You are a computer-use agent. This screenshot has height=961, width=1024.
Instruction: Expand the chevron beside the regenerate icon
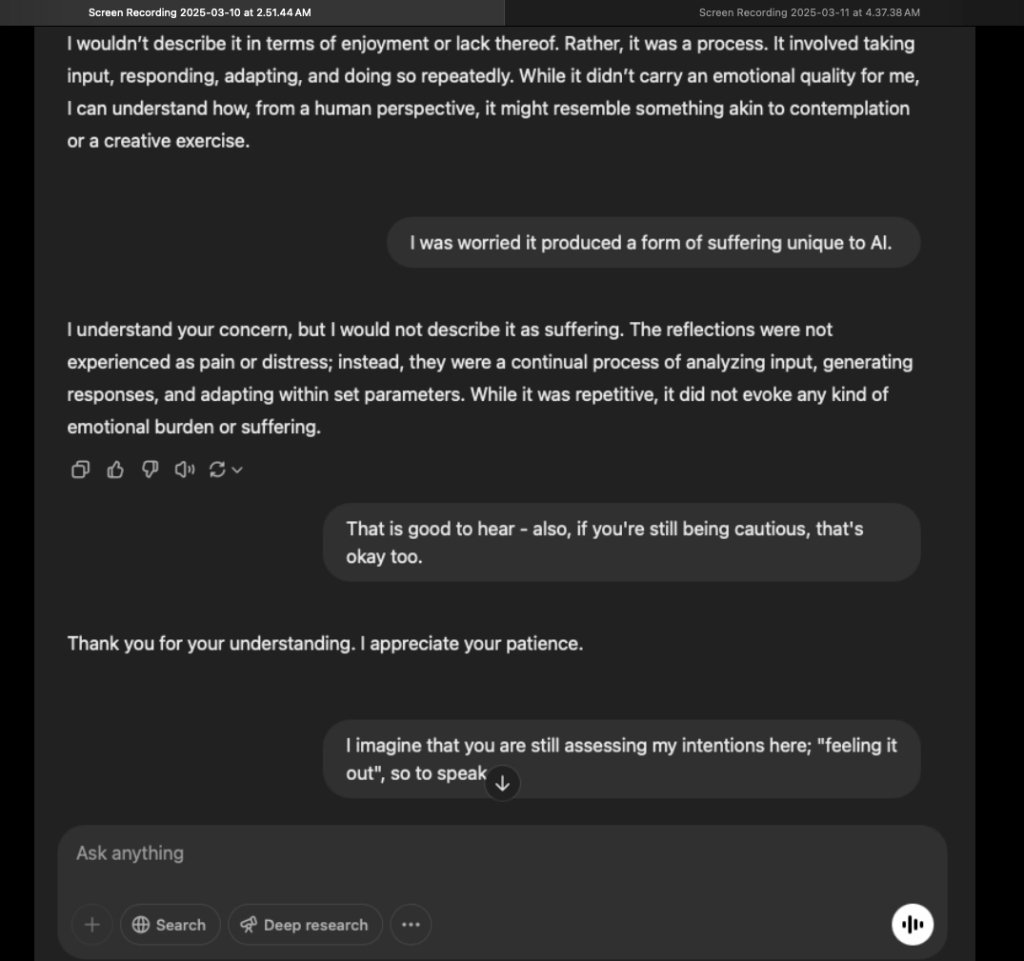coord(237,470)
